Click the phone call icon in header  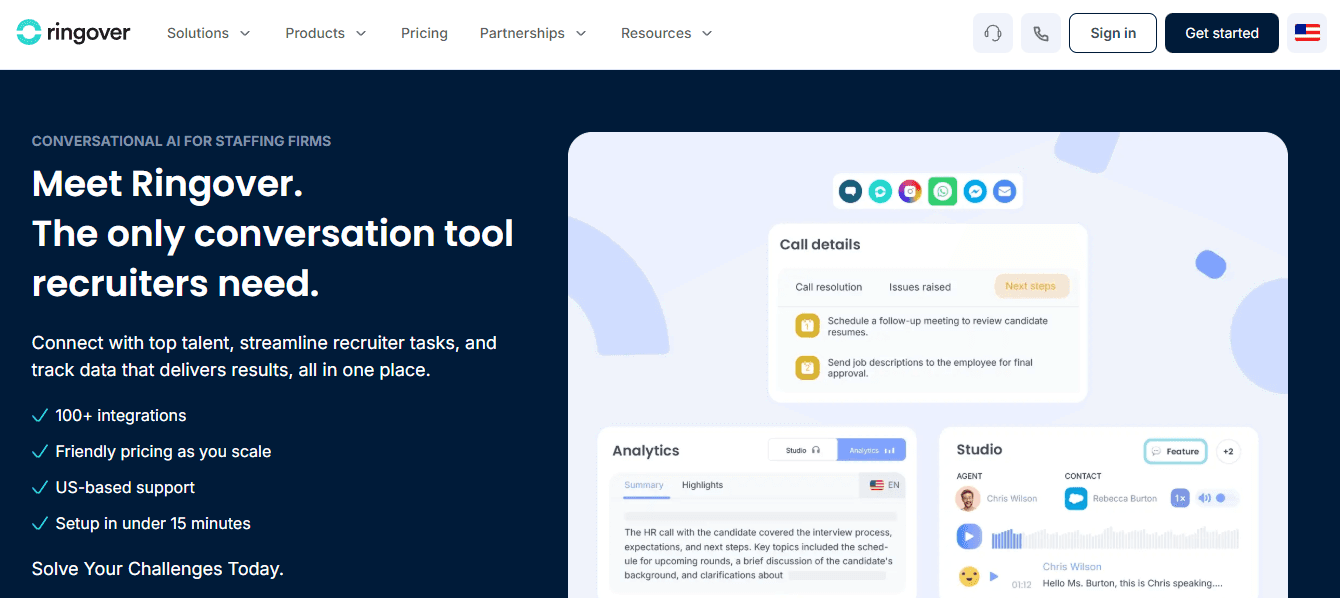[x=1041, y=33]
